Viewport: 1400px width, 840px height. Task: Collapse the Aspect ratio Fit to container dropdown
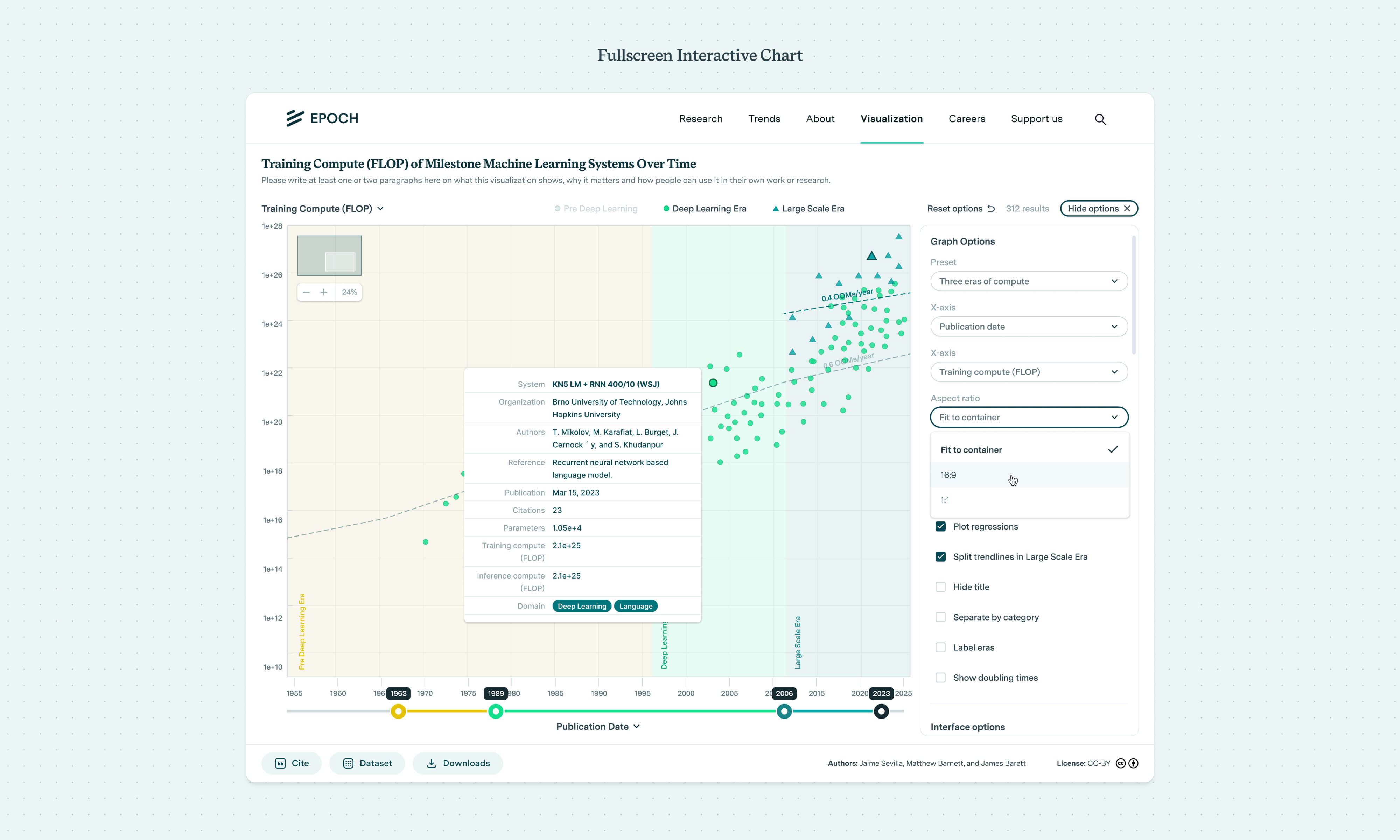1029,417
